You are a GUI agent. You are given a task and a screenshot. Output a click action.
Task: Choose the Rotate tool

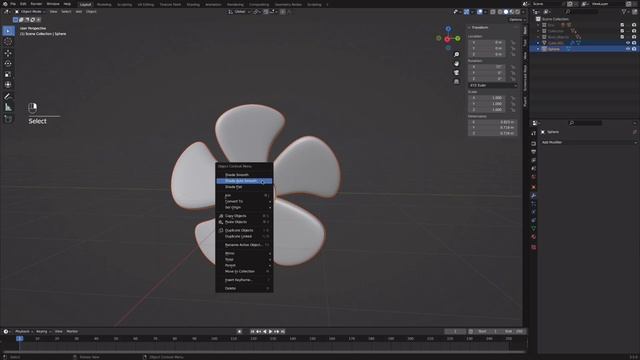[8, 64]
